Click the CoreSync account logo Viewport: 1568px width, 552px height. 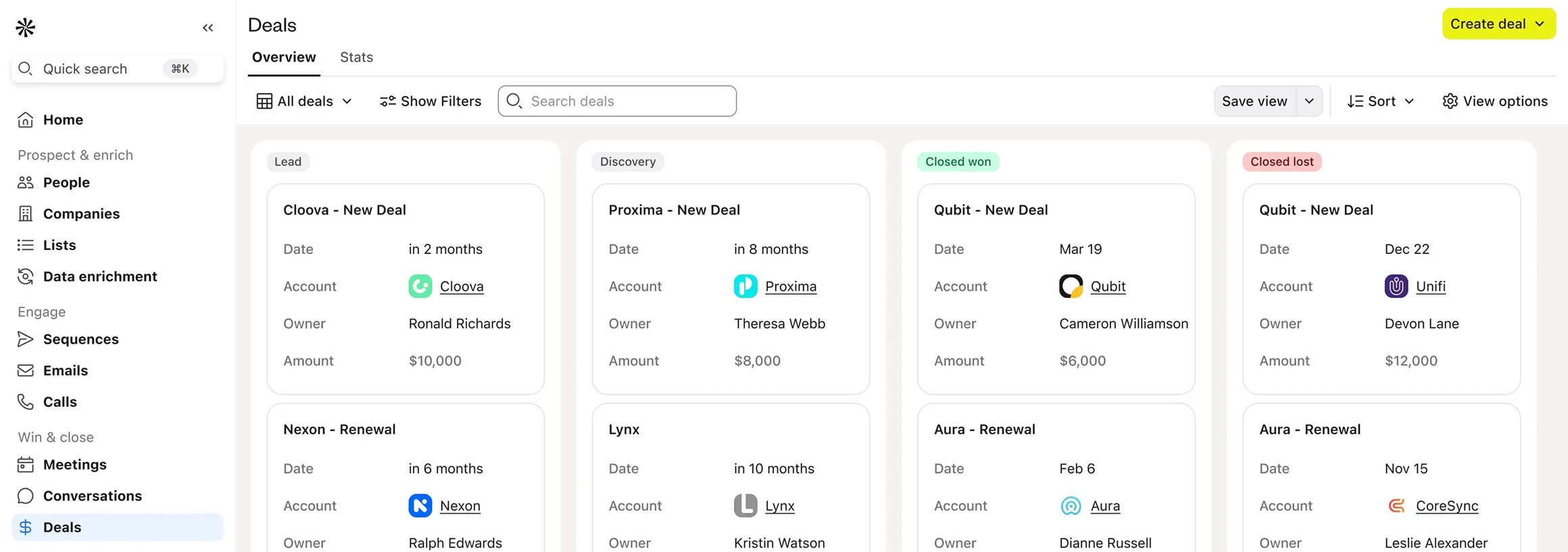pyautogui.click(x=1396, y=506)
